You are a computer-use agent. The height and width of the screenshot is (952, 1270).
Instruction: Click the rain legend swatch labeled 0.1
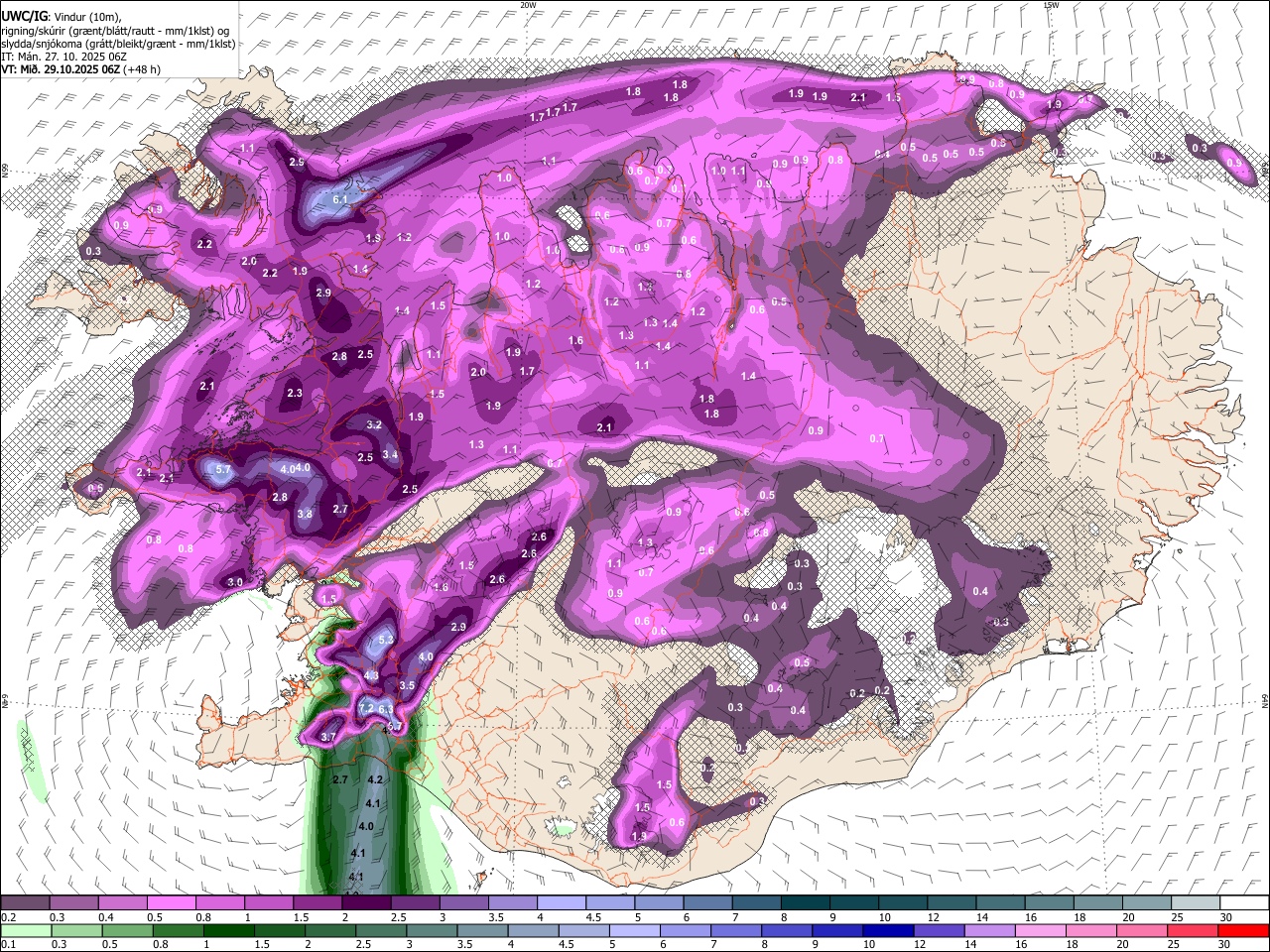click(25, 930)
